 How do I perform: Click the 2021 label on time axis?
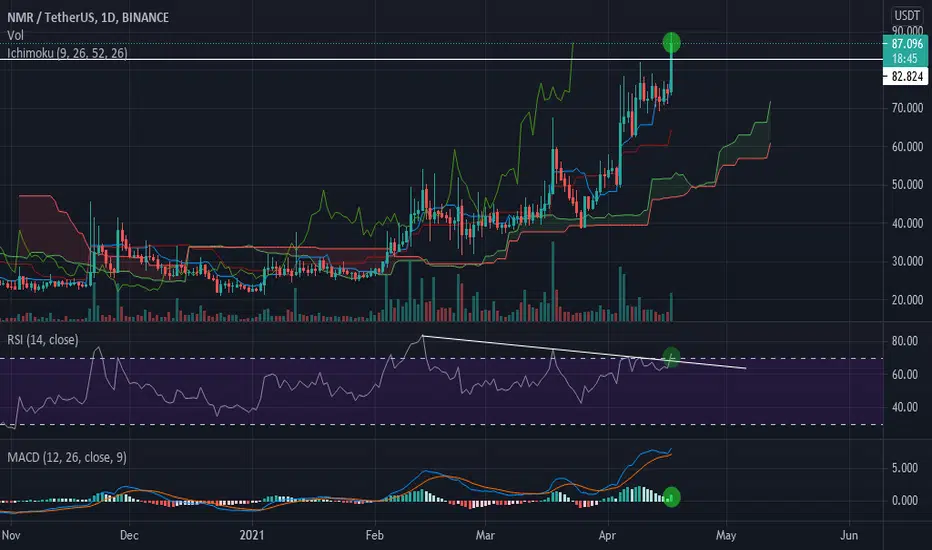pos(252,535)
